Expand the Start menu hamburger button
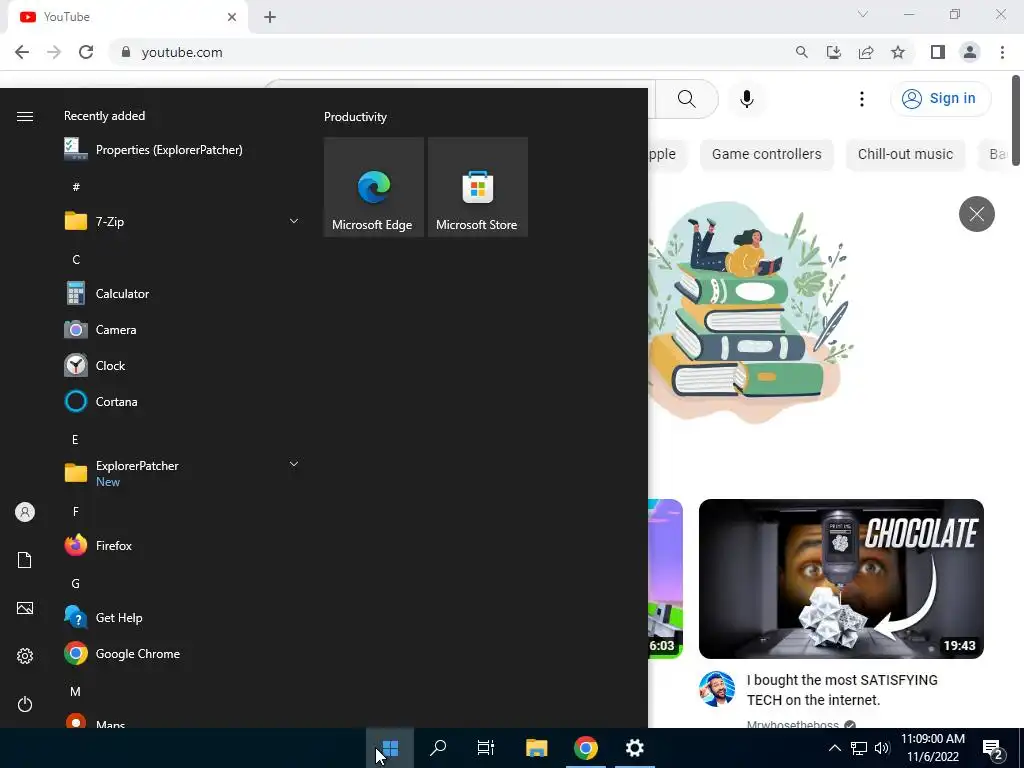Viewport: 1024px width, 768px height. point(25,116)
